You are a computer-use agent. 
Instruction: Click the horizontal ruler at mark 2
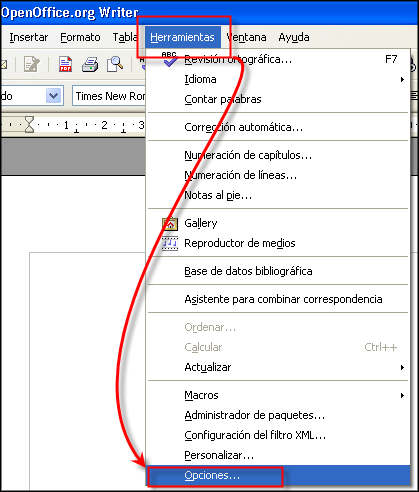[x=104, y=125]
